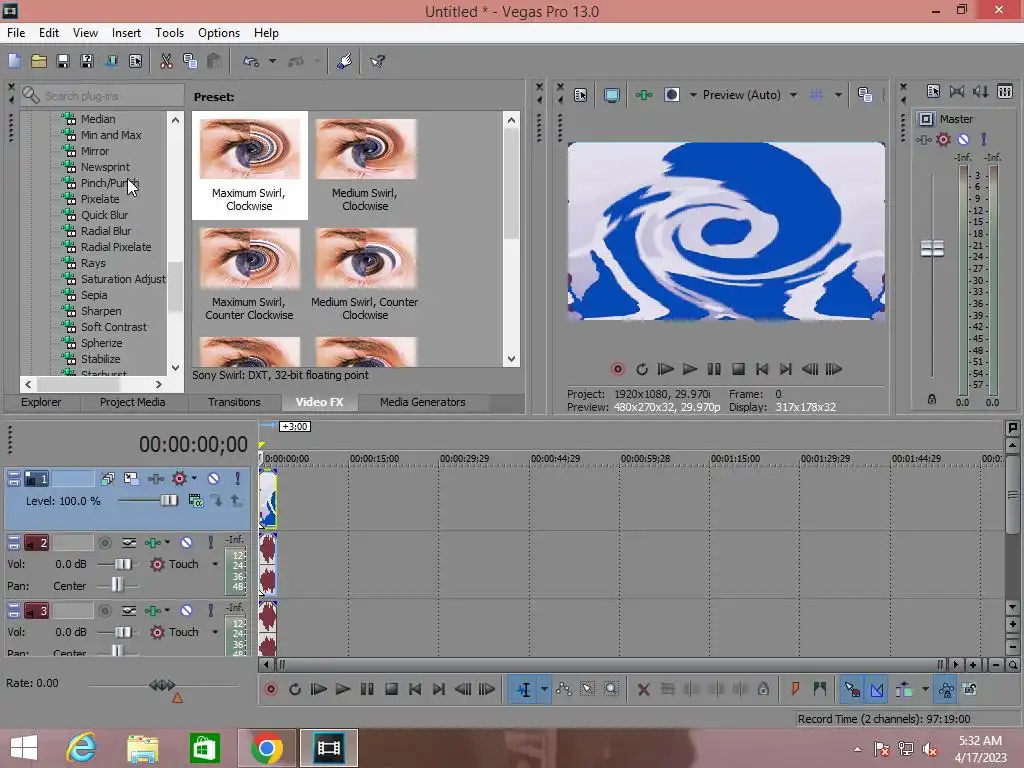This screenshot has height=768, width=1024.
Task: Toggle Split Screen View in preview toolbar
Action: [672, 95]
